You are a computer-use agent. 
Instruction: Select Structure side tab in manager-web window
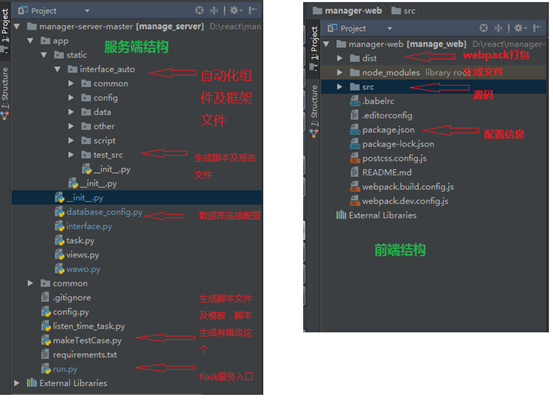pyautogui.click(x=314, y=110)
